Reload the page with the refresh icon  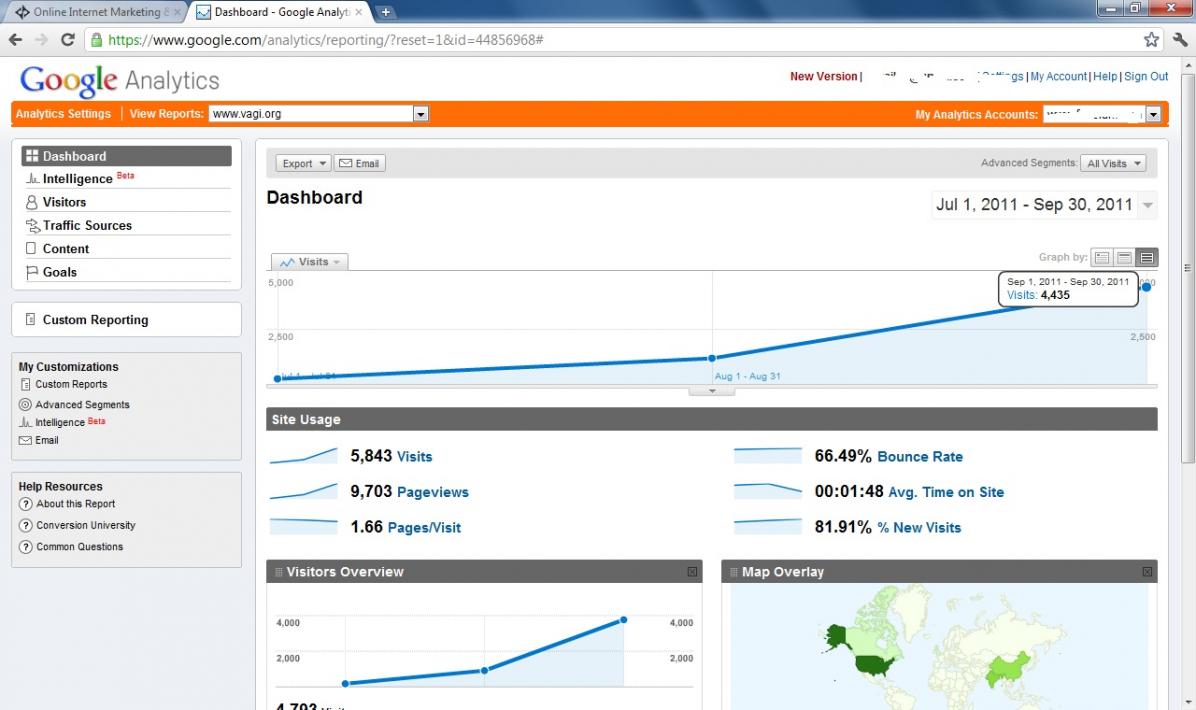pos(68,40)
